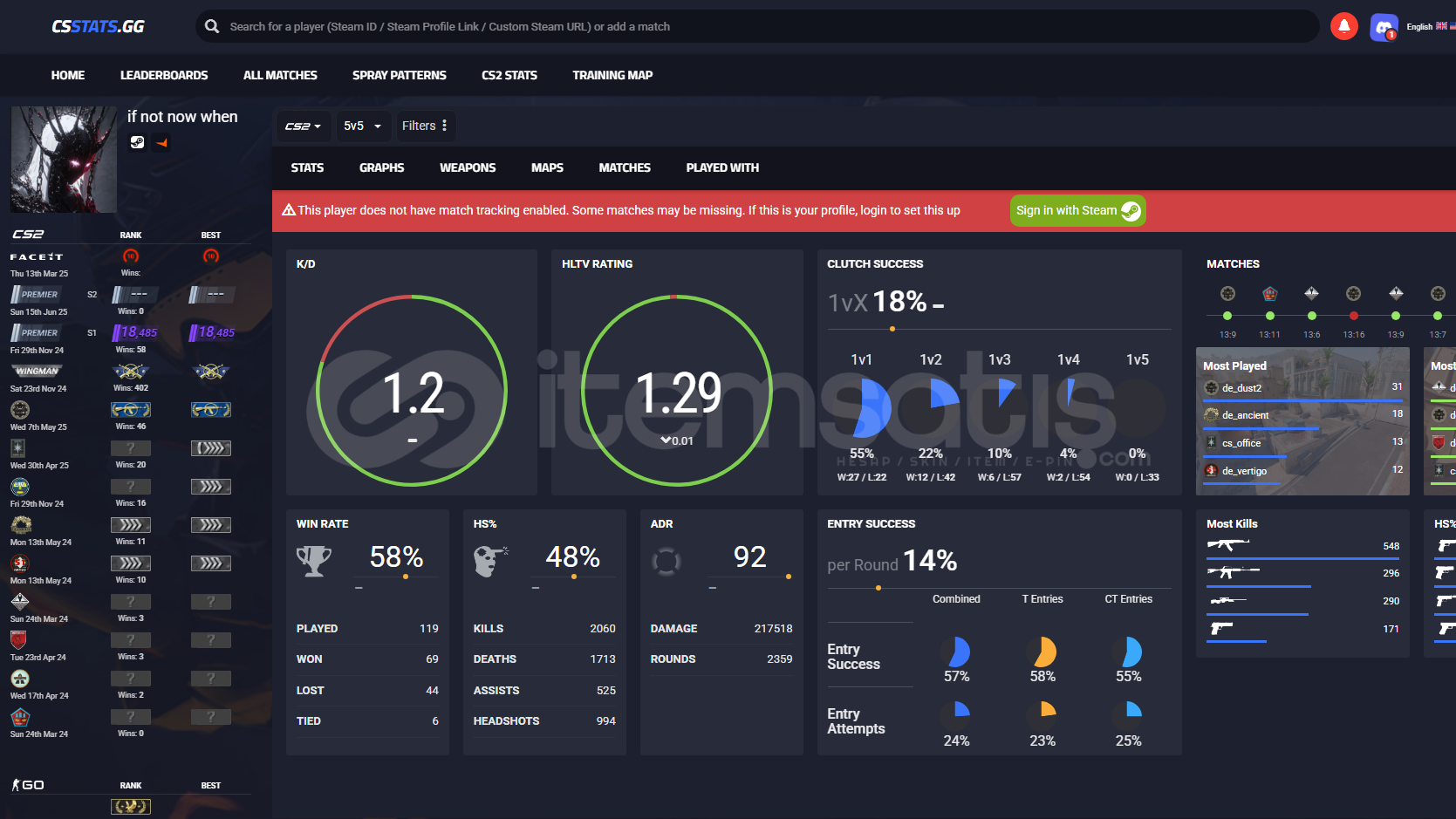Open the Steam profile icon under player name
The width and height of the screenshot is (1456, 819).
point(137,142)
